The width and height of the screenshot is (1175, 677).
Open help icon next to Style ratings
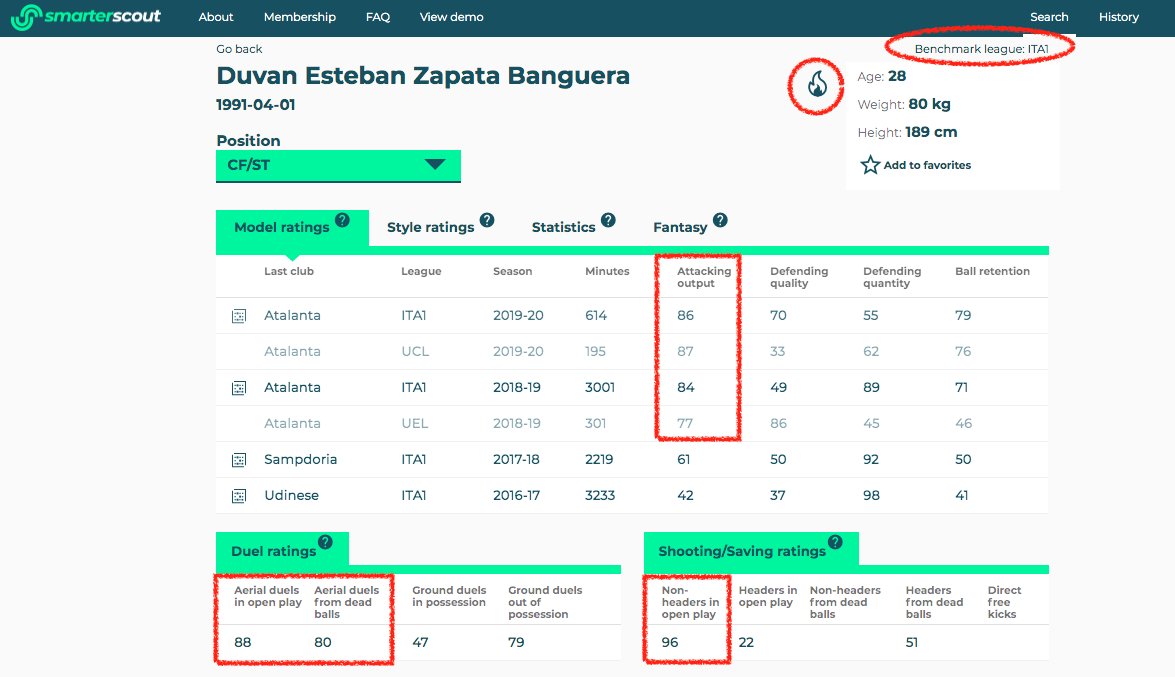(x=487, y=220)
